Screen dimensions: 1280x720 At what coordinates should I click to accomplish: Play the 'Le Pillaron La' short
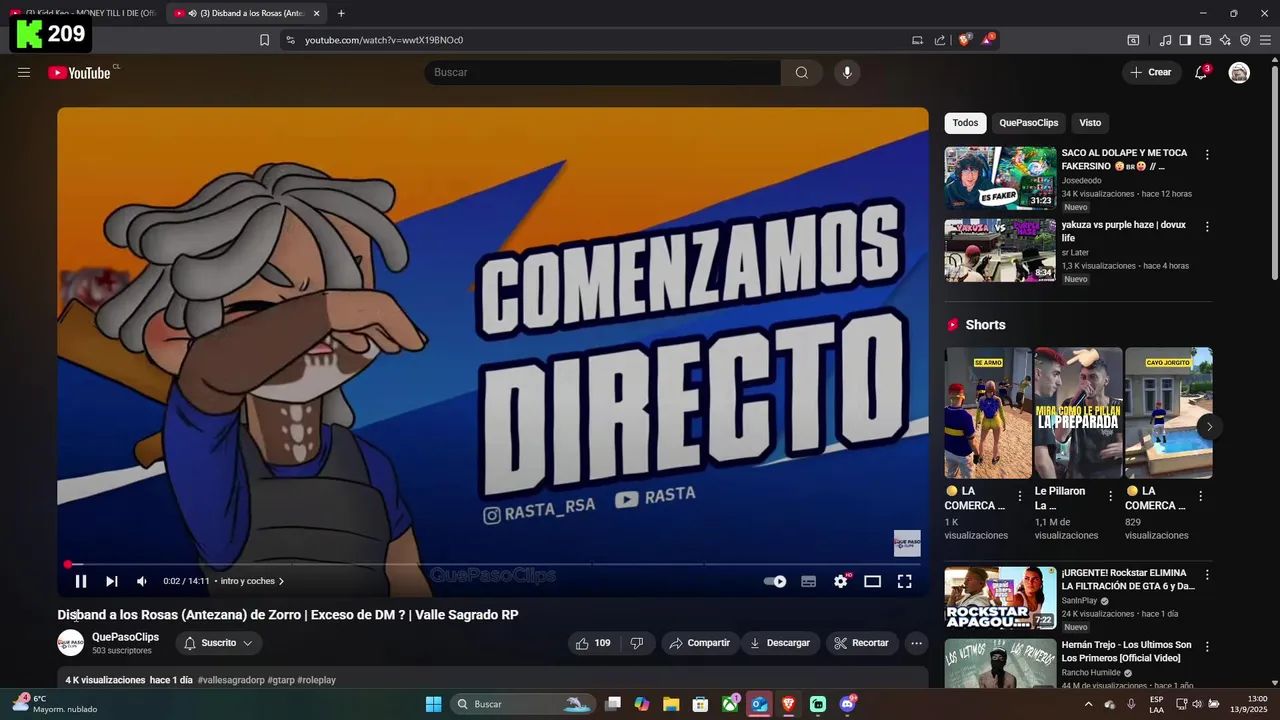click(1078, 413)
